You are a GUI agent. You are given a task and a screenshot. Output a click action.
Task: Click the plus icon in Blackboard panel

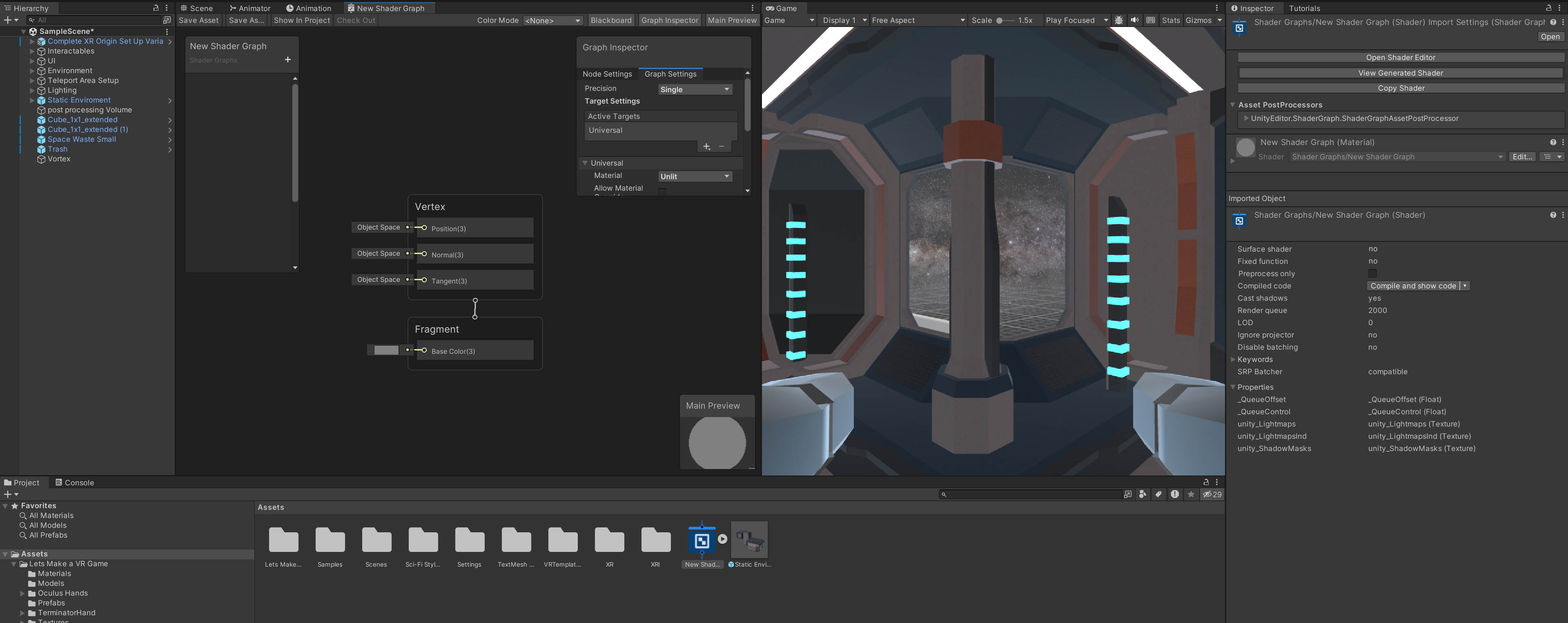[x=288, y=60]
